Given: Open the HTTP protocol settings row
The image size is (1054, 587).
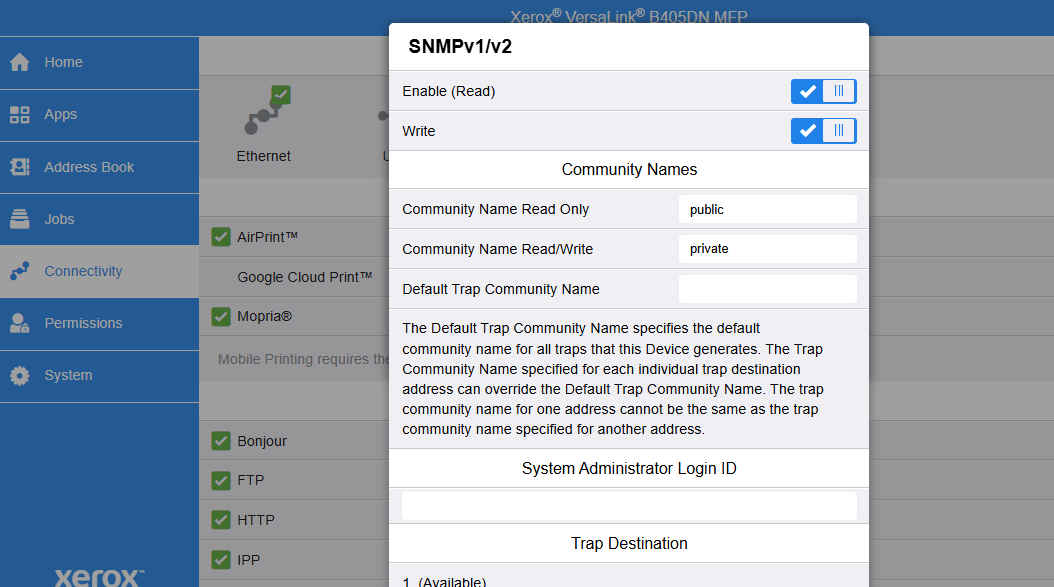Looking at the screenshot, I should coord(256,520).
